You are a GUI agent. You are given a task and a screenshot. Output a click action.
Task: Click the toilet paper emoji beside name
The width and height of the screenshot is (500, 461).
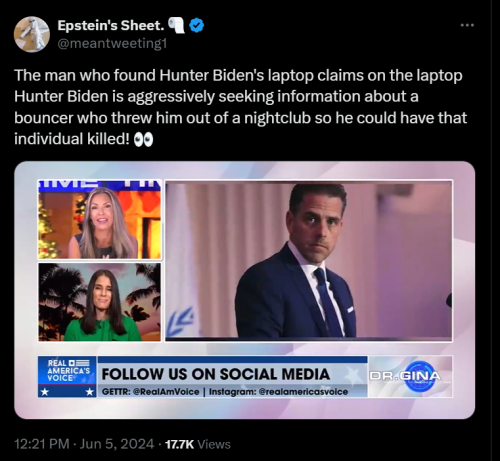tap(176, 25)
